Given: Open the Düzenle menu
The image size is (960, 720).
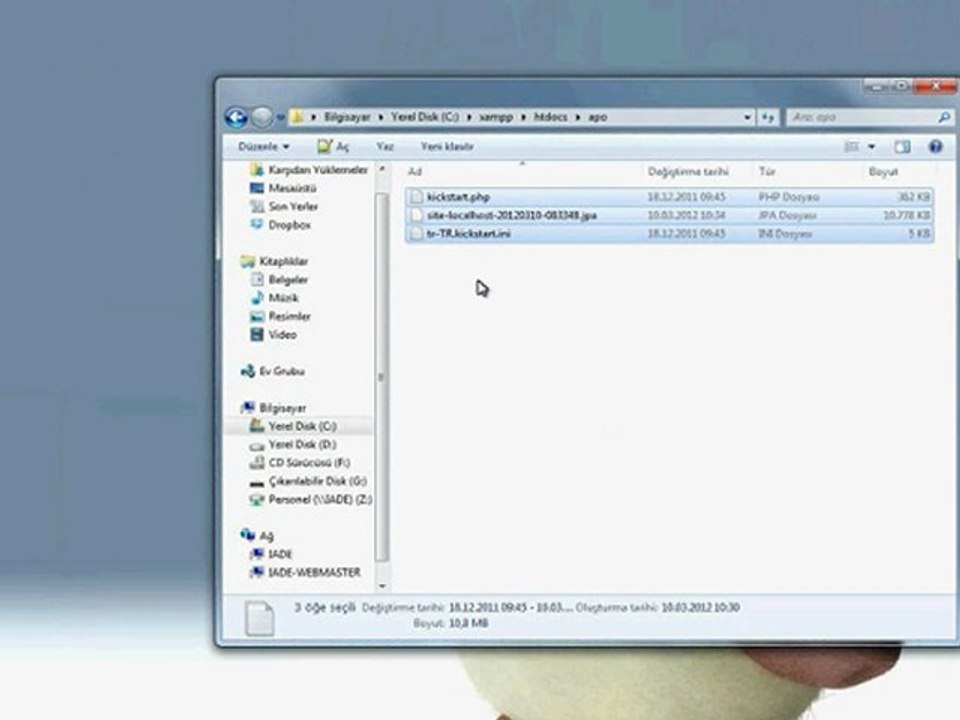Looking at the screenshot, I should (263, 146).
